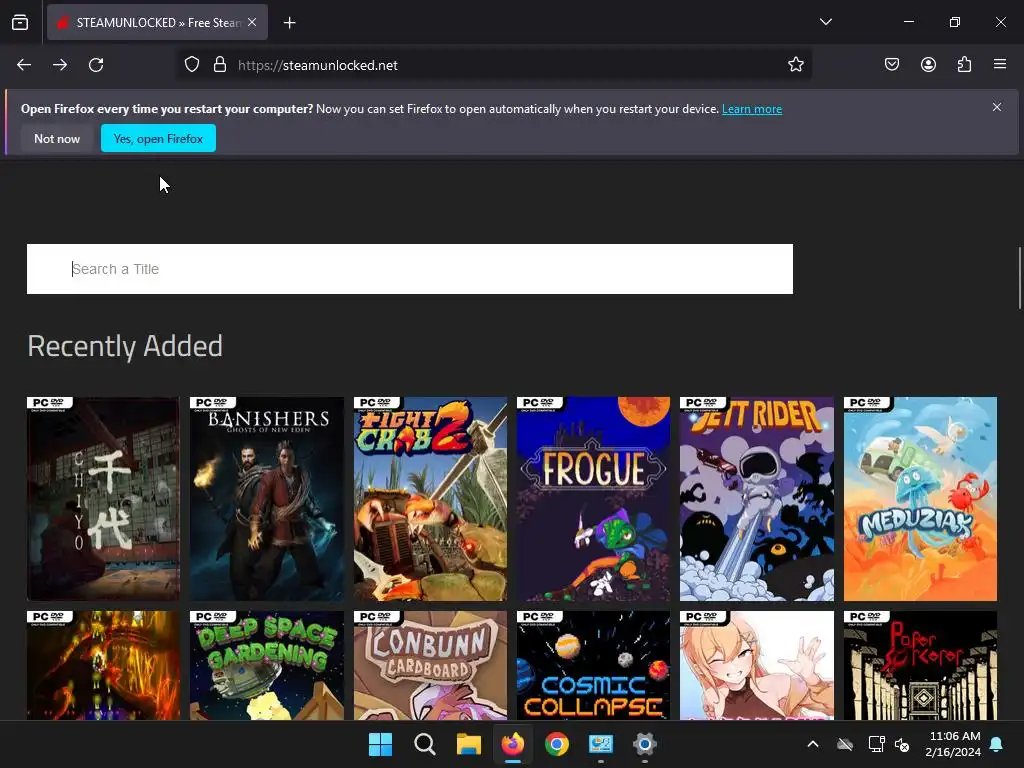Choose Not now in notification
This screenshot has height=768, width=1024.
click(x=57, y=138)
